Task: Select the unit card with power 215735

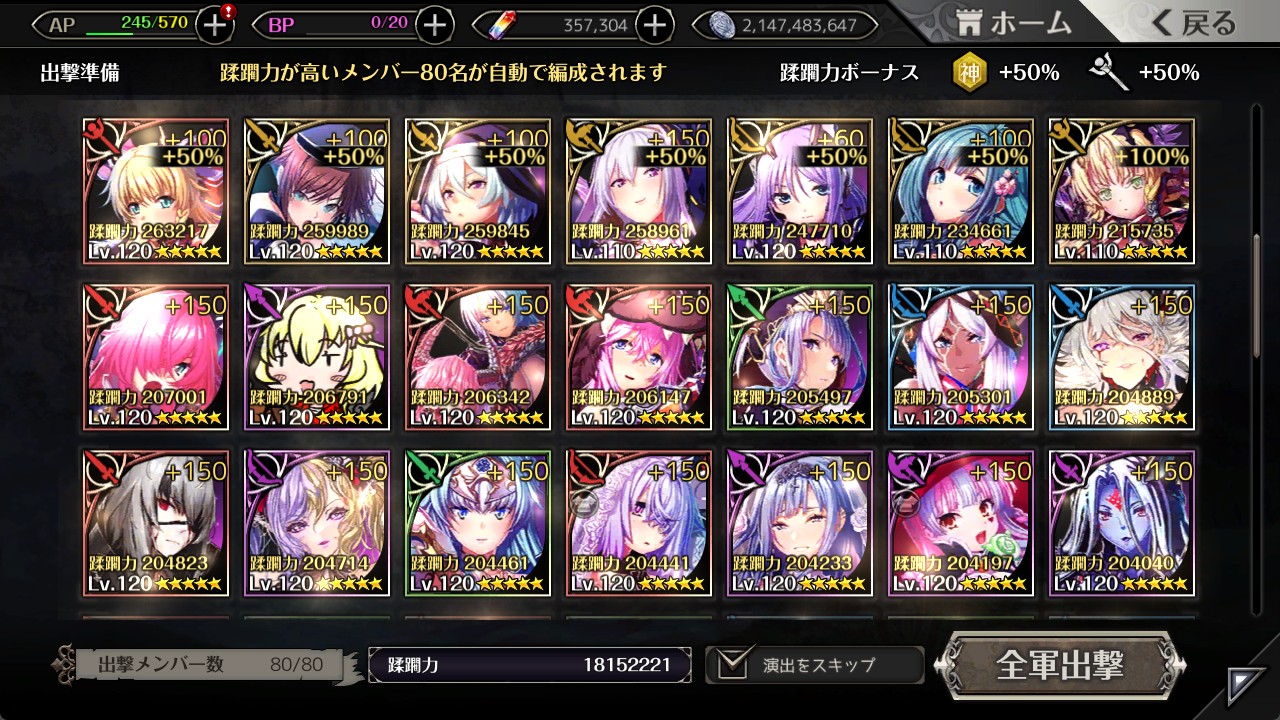Action: tap(1121, 191)
